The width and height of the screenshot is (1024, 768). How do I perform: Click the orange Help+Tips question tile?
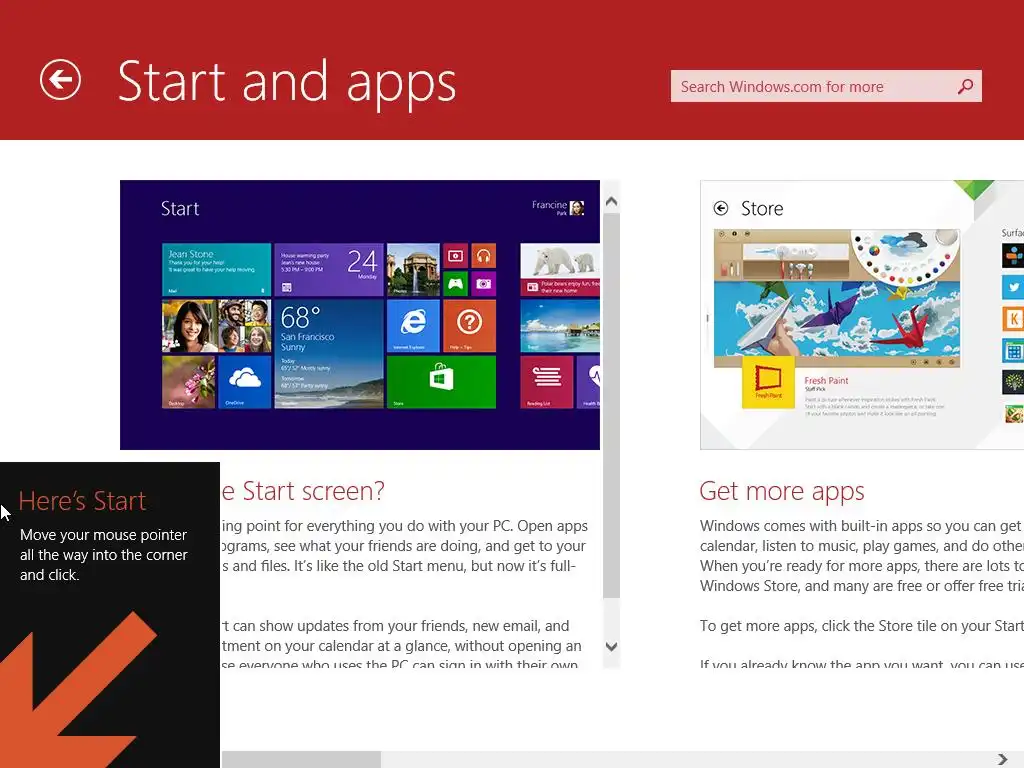coord(470,325)
